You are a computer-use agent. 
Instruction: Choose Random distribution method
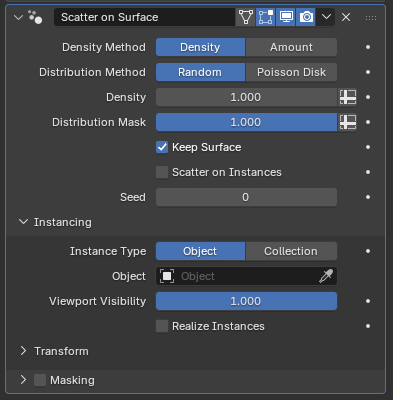[x=200, y=72]
